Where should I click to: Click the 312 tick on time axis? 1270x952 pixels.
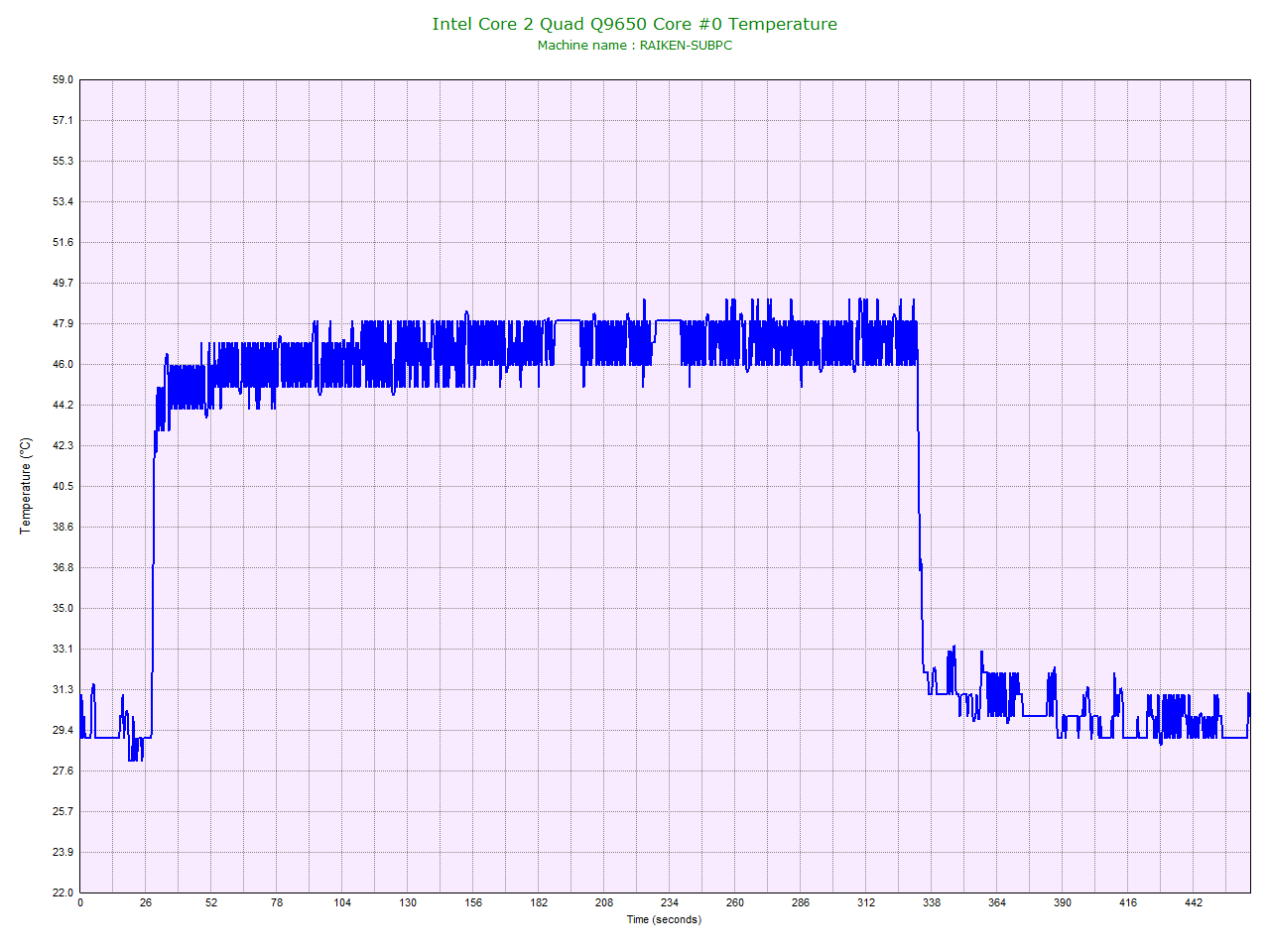tap(866, 902)
